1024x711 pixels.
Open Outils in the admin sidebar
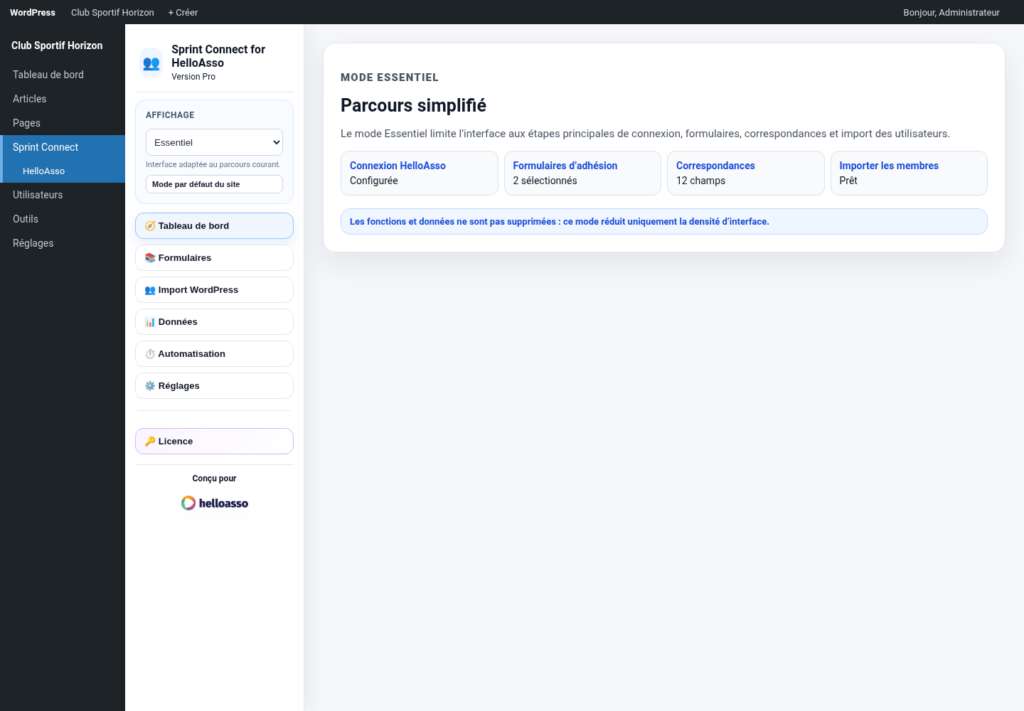click(62, 219)
